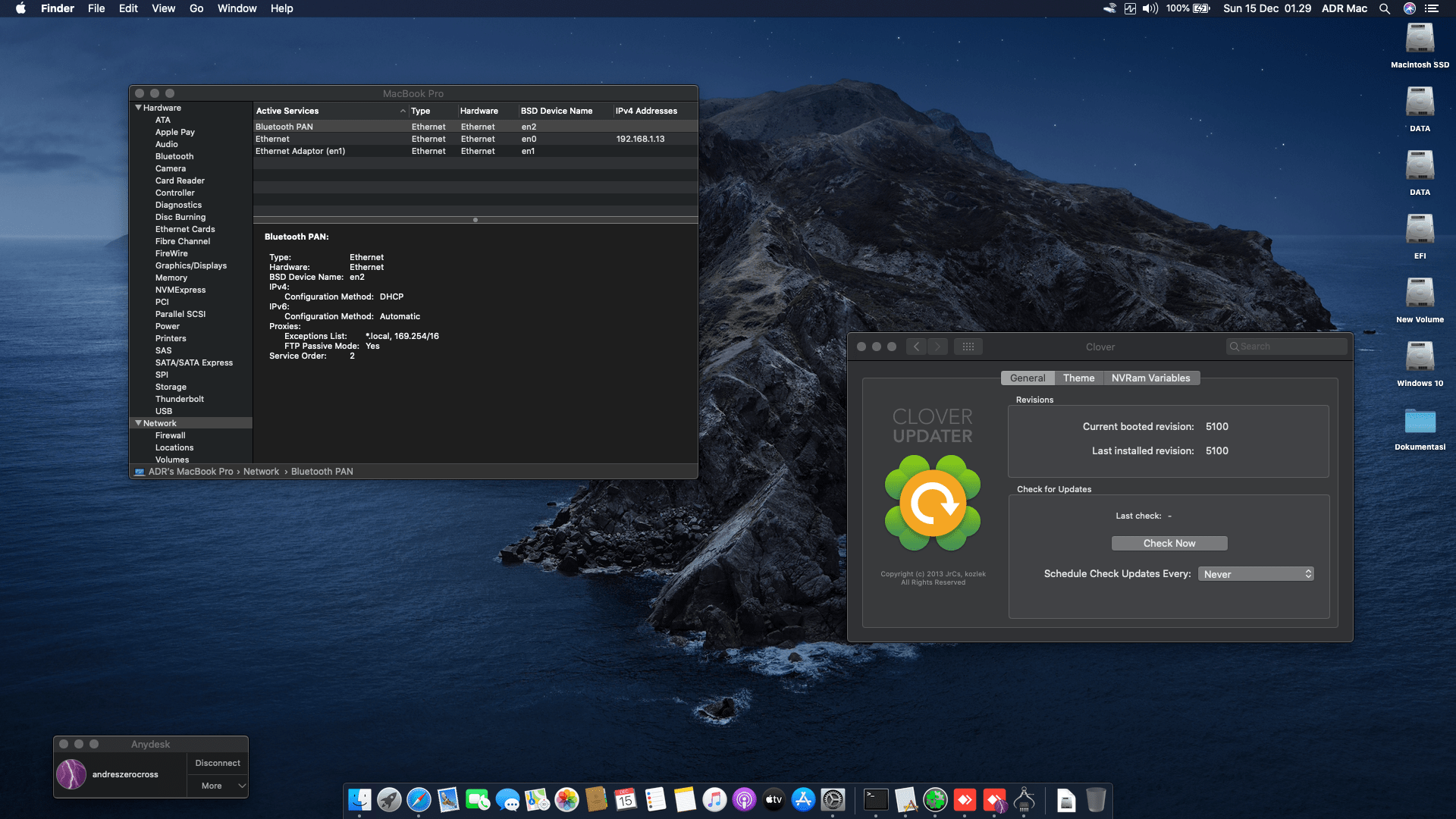The height and width of the screenshot is (819, 1456).
Task: Open System Information chip icon in dock
Action: pos(1024,799)
